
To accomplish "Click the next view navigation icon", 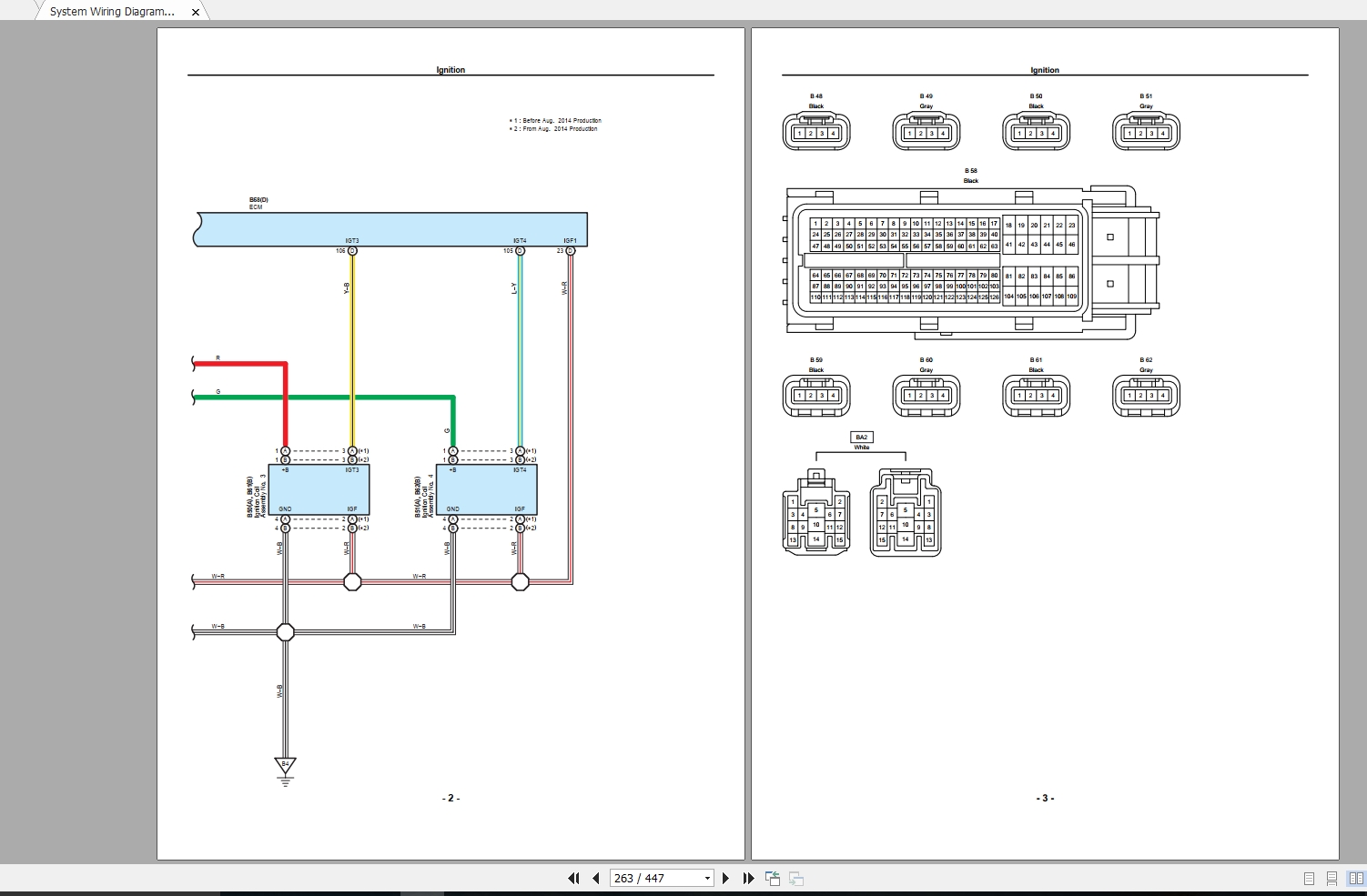I will (x=796, y=878).
